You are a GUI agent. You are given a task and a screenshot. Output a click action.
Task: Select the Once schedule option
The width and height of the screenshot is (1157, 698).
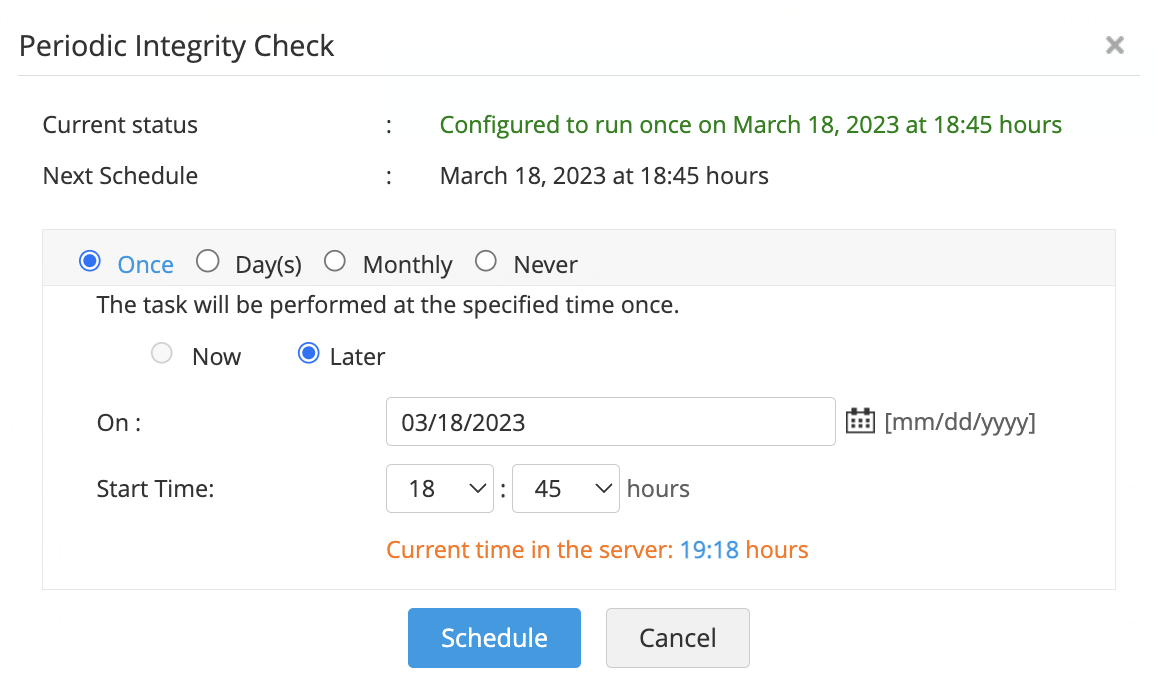[x=90, y=262]
